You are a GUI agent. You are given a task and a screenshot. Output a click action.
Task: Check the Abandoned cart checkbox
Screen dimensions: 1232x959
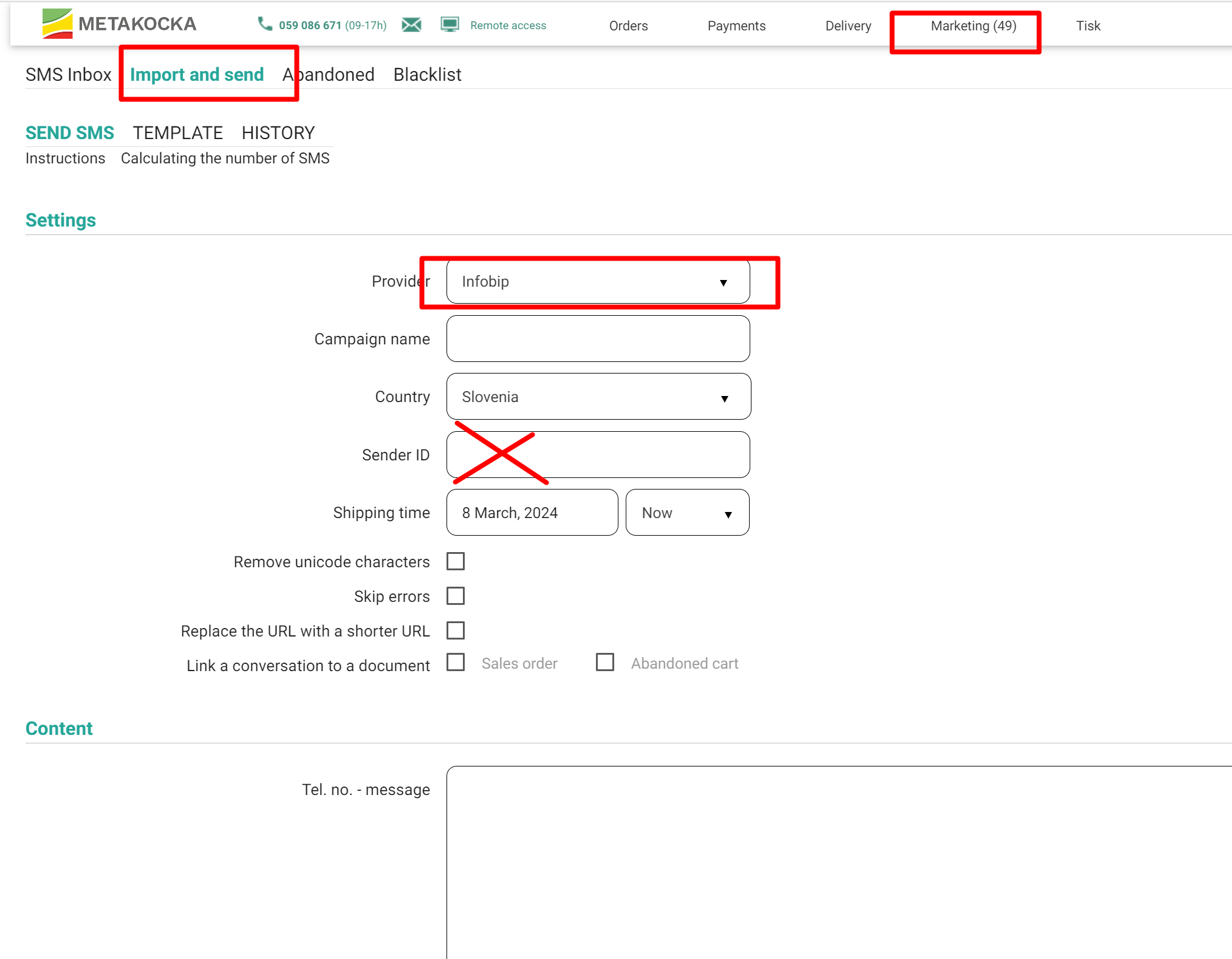click(x=605, y=662)
